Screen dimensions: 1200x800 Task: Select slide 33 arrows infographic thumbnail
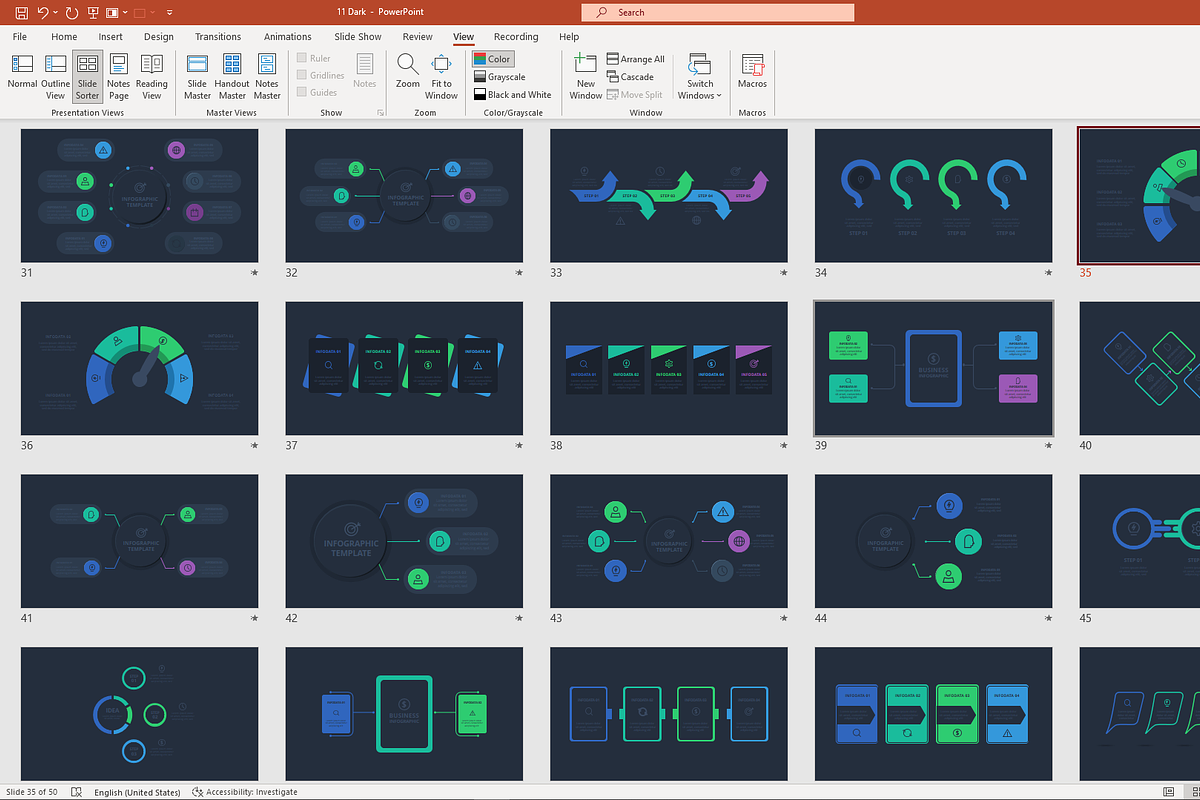coord(668,195)
